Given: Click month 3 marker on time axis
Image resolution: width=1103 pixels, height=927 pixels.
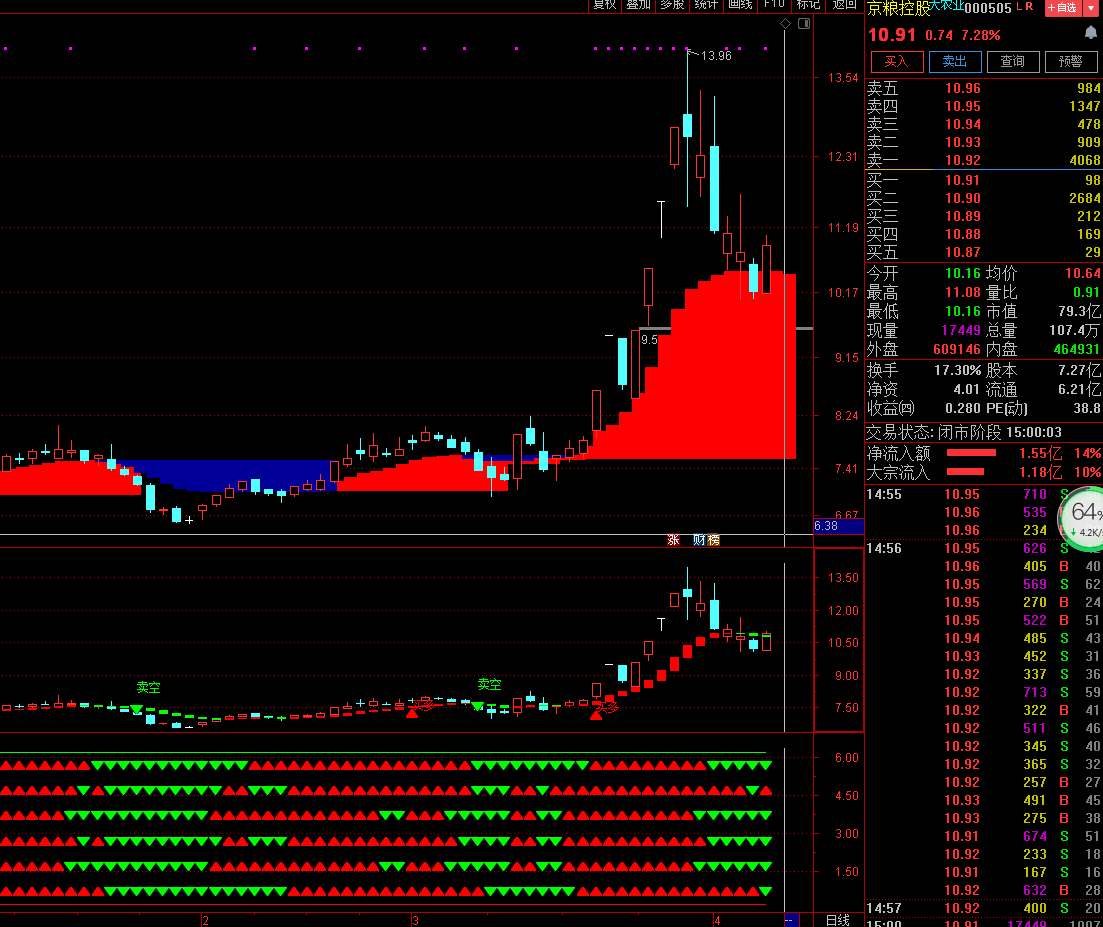Looking at the screenshot, I should (416, 921).
